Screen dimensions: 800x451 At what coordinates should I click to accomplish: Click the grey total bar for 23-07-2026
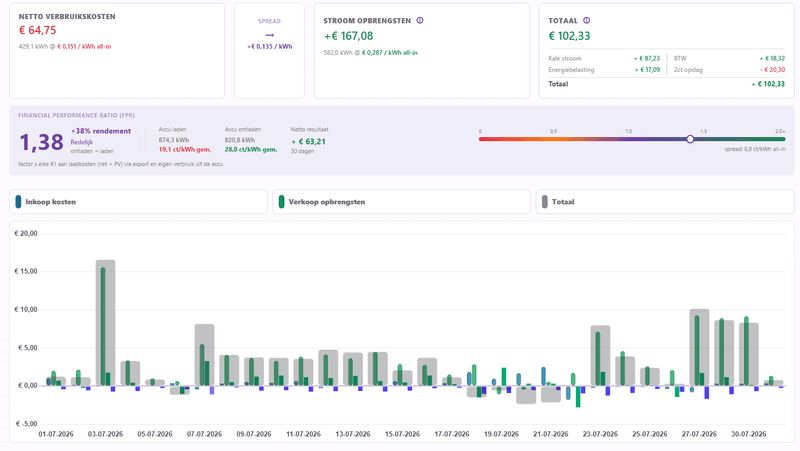click(601, 356)
